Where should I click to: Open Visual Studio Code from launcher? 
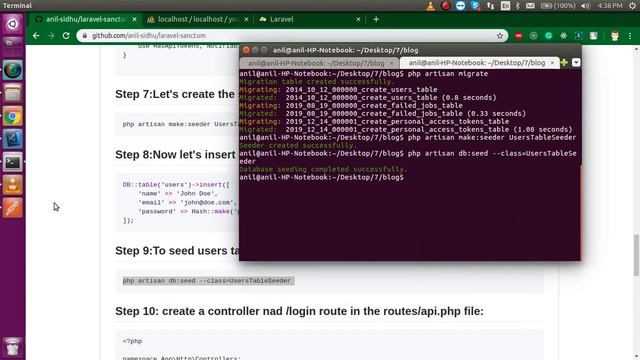click(13, 140)
